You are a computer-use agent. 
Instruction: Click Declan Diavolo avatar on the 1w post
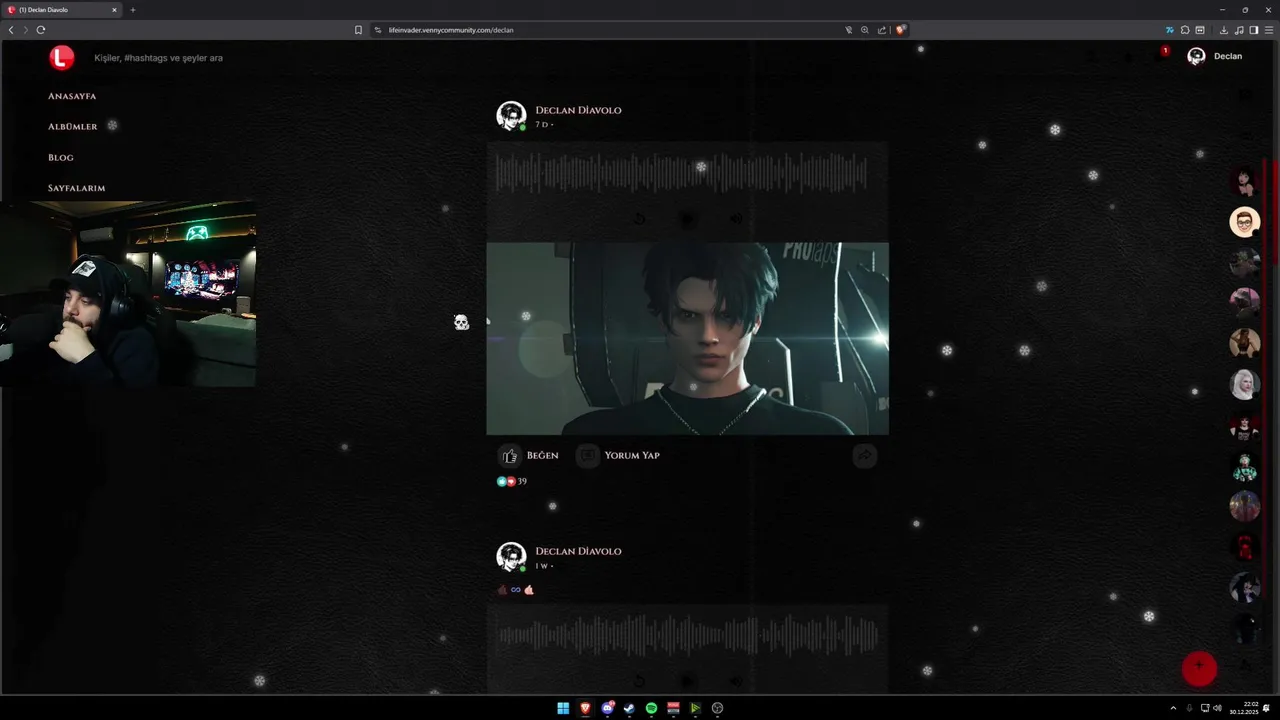511,557
